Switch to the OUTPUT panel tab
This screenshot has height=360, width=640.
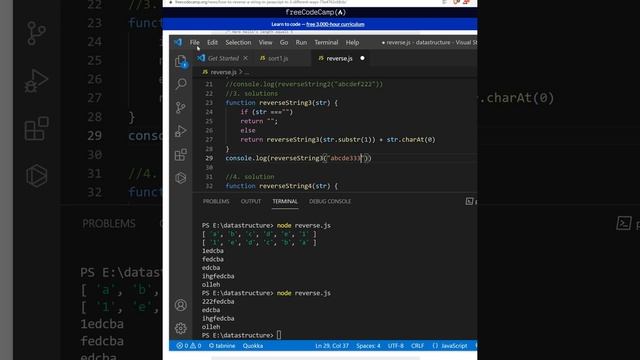click(x=251, y=201)
